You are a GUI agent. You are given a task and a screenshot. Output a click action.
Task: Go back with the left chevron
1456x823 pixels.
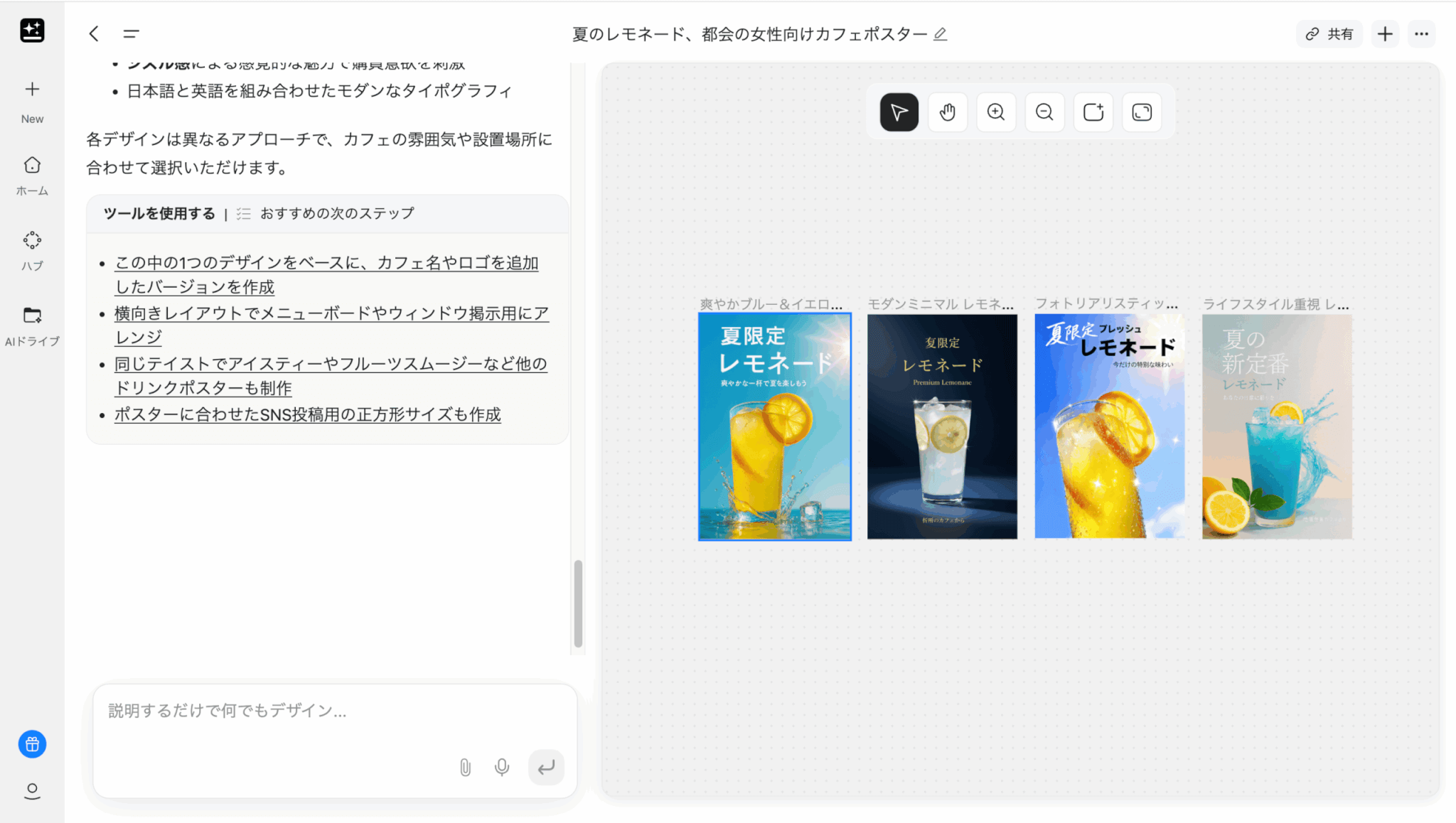[x=94, y=33]
